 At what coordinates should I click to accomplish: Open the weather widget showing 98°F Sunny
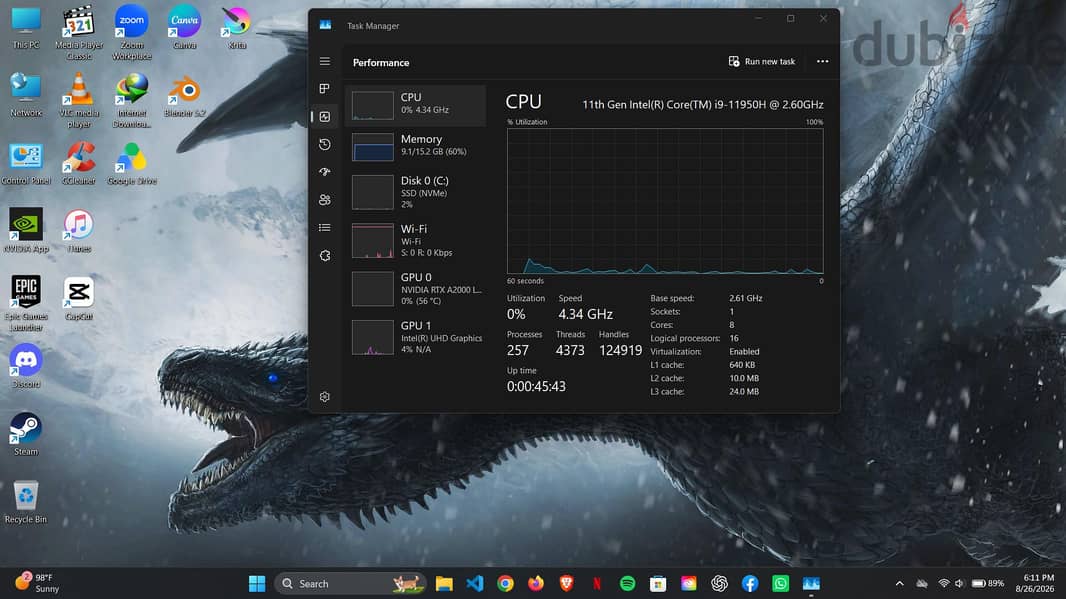[x=37, y=583]
